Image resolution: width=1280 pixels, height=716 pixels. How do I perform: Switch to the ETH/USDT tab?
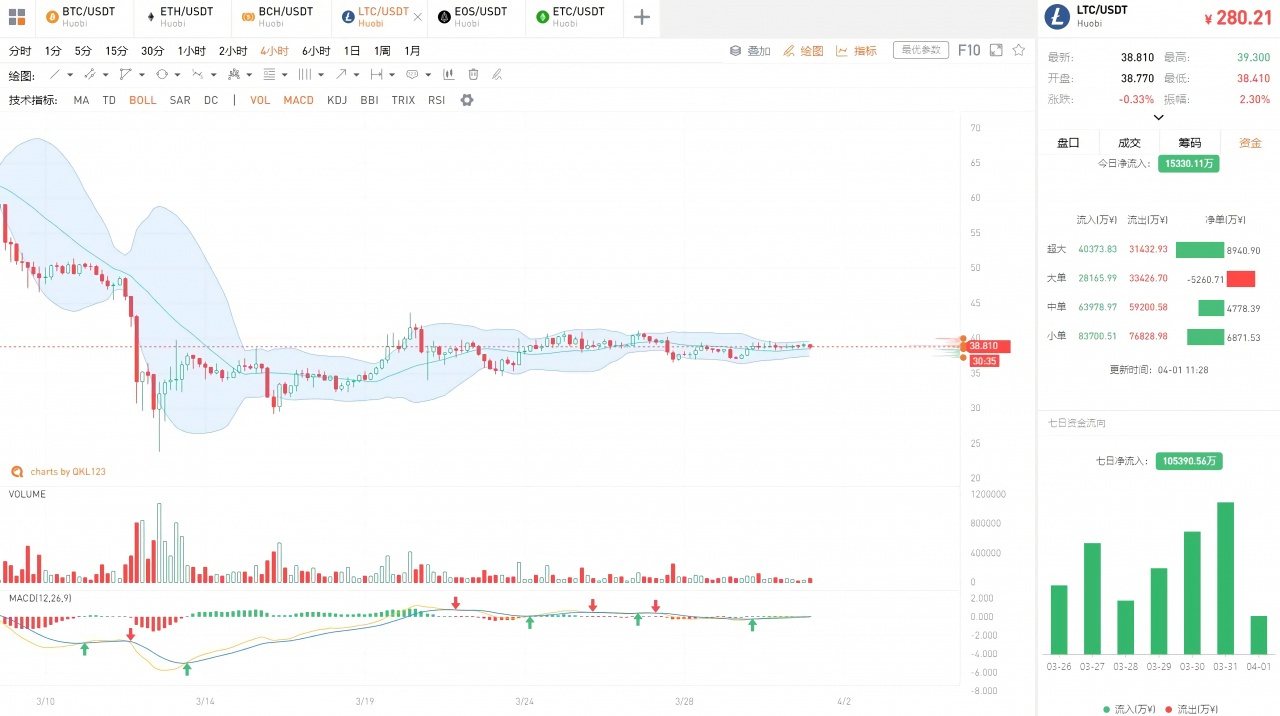click(x=180, y=17)
